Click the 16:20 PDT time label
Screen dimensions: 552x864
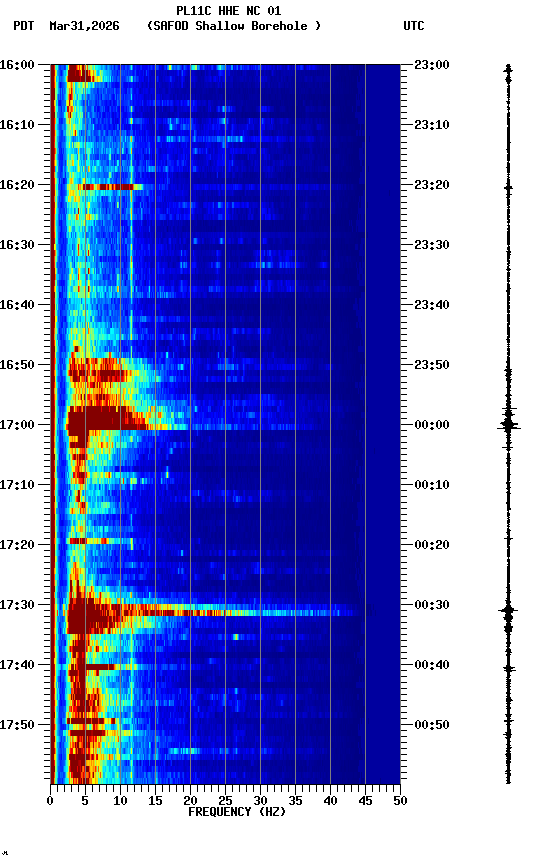17,185
